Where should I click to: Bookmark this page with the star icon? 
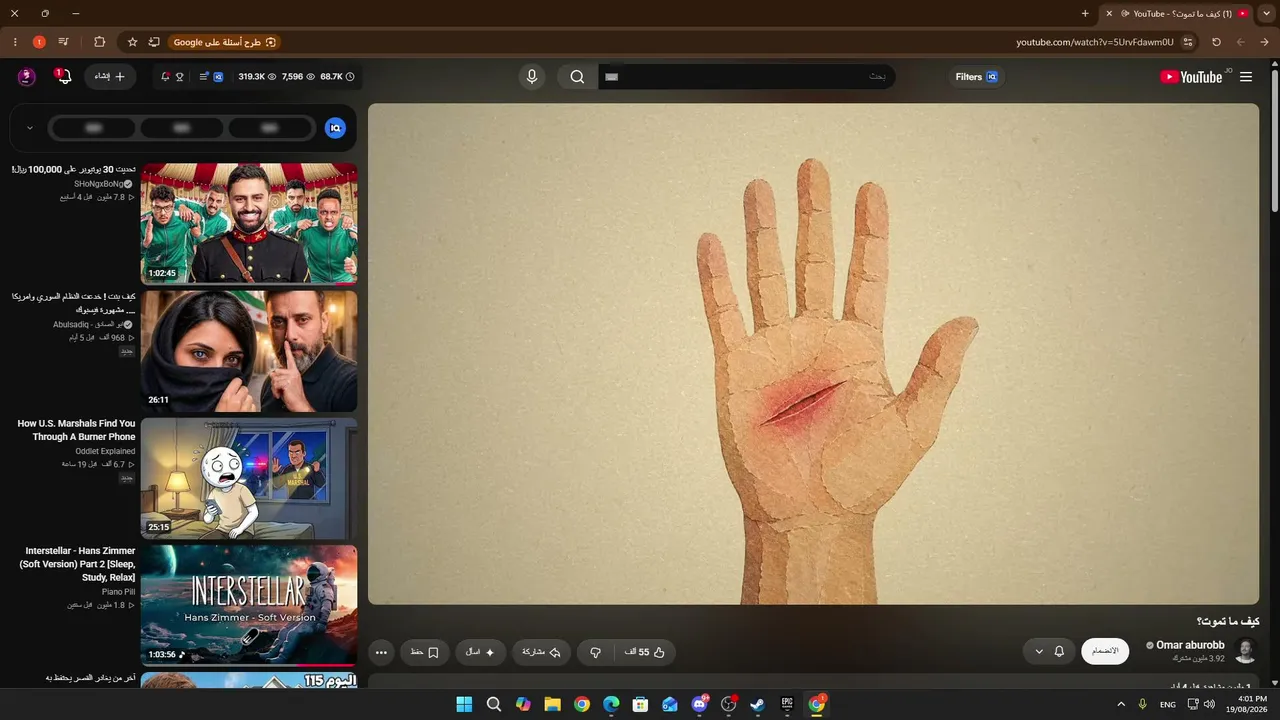coord(132,42)
